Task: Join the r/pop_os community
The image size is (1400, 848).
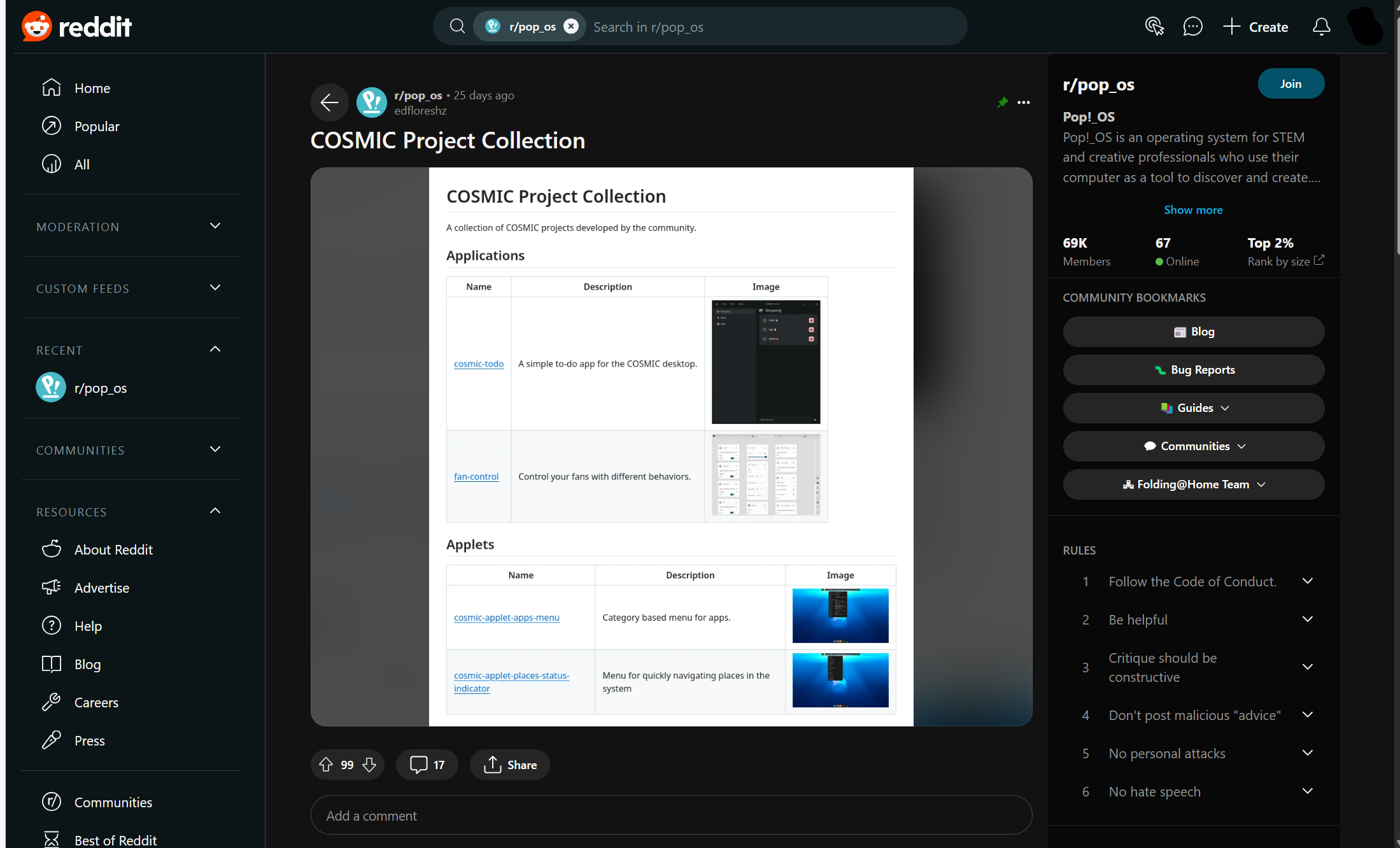Action: (1290, 83)
